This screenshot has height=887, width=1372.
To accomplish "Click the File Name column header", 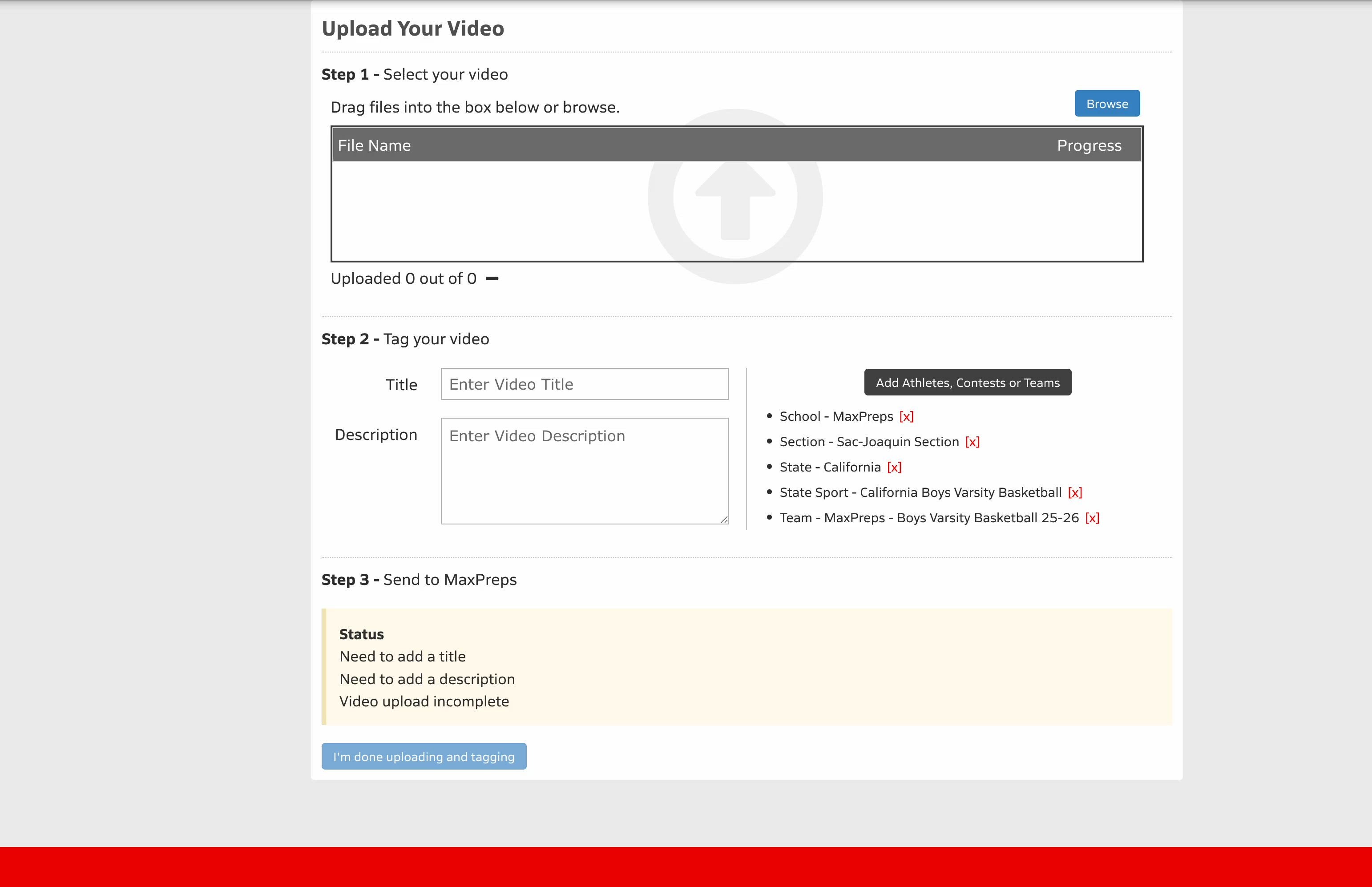I will (374, 146).
